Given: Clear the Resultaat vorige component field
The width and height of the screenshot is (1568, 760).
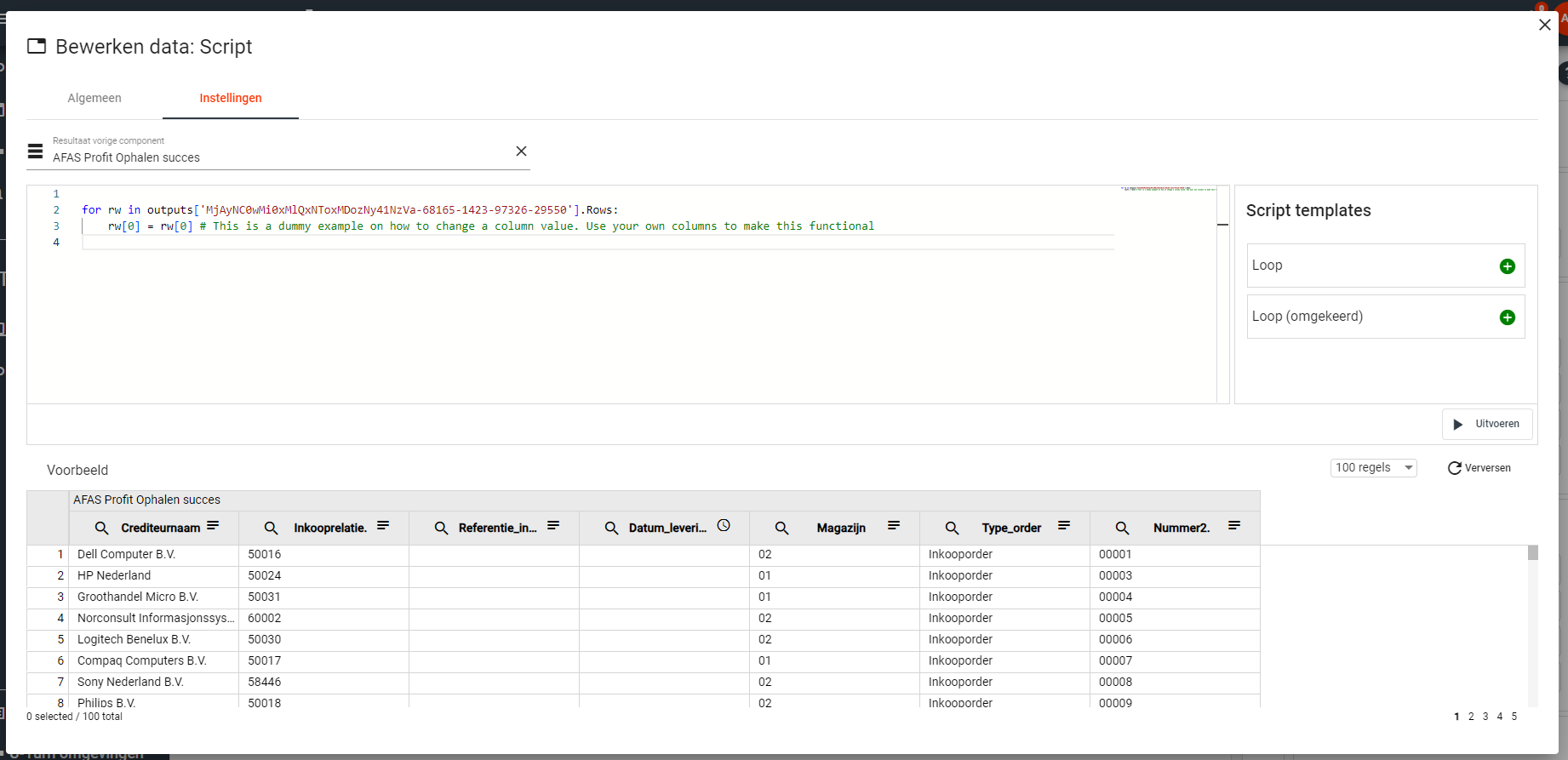Looking at the screenshot, I should click(521, 151).
